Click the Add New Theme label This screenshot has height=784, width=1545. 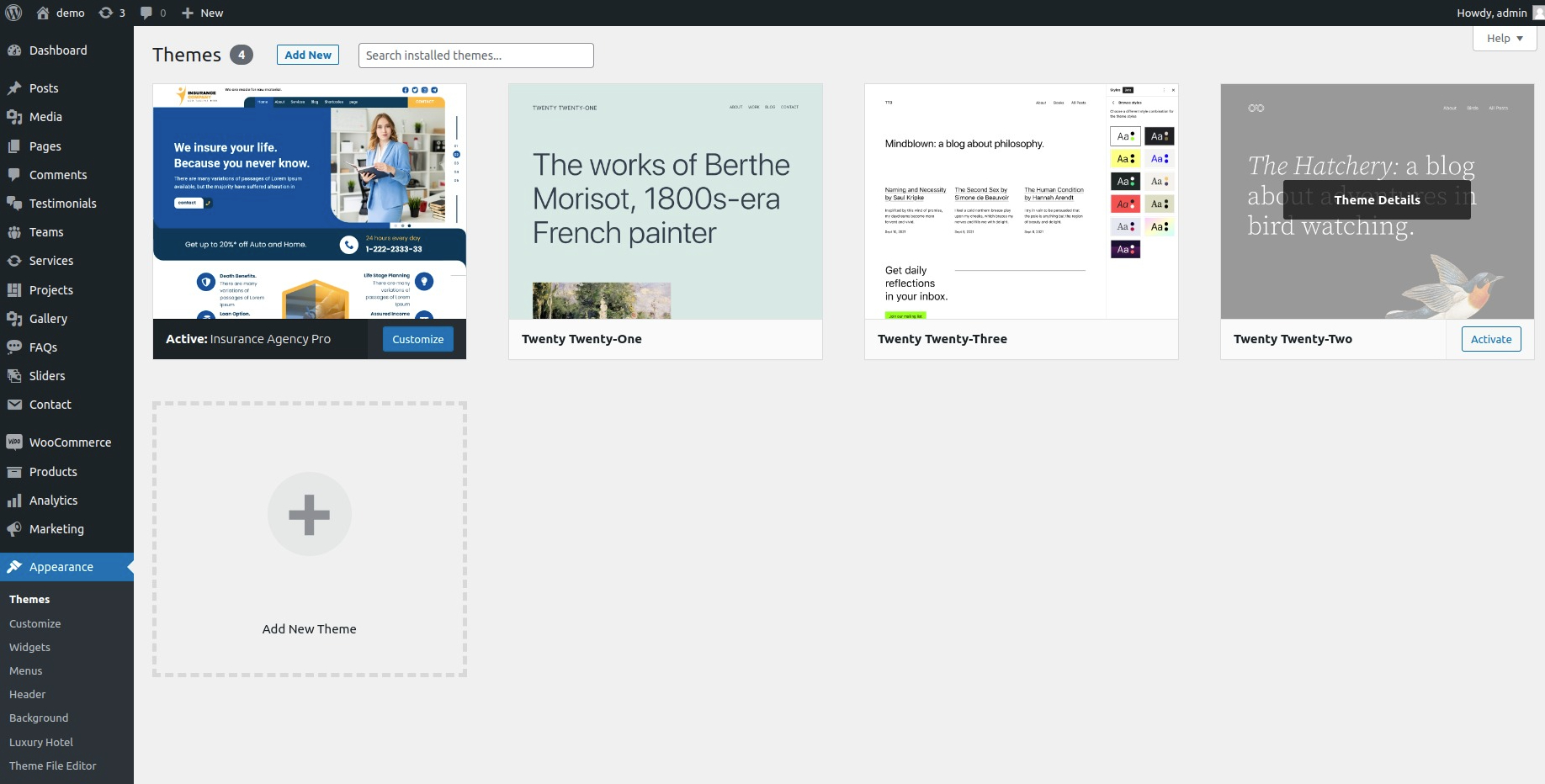click(310, 629)
